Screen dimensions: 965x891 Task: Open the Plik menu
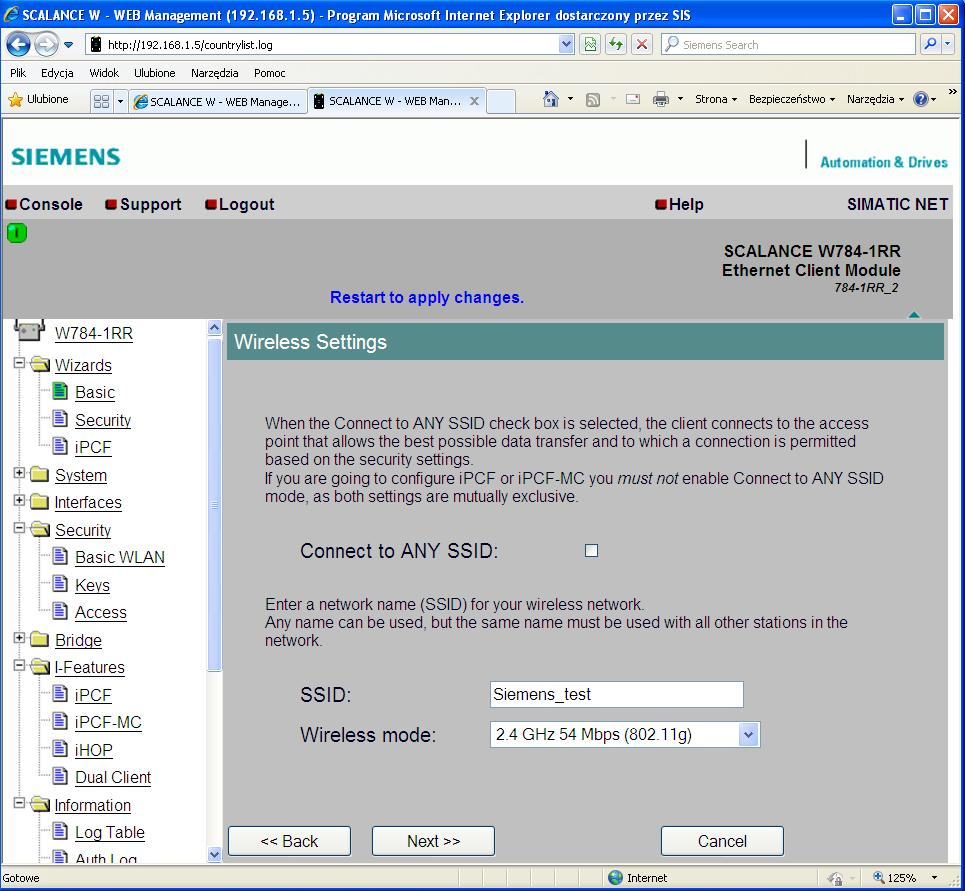[18, 73]
